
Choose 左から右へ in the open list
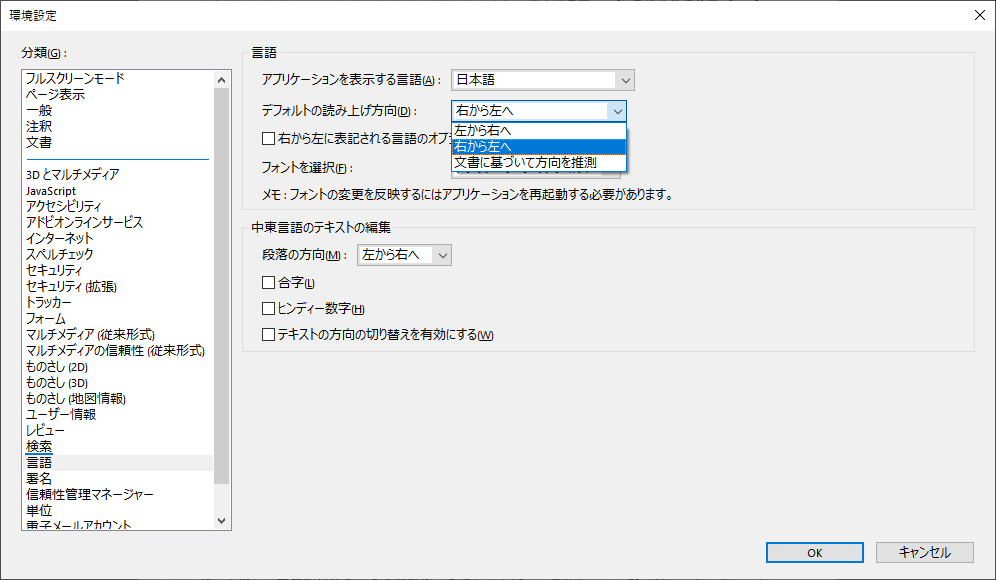tap(539, 130)
